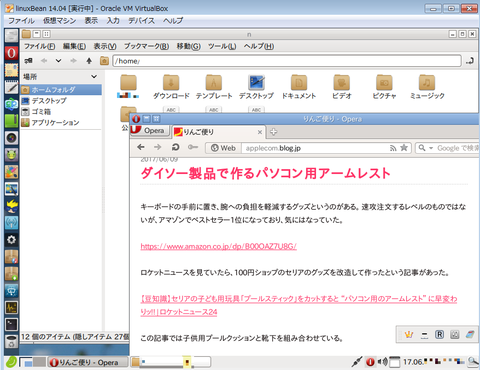This screenshot has height=370, width=480.
Task: Select ゴミ箱 in the places list
Action: click(61, 112)
